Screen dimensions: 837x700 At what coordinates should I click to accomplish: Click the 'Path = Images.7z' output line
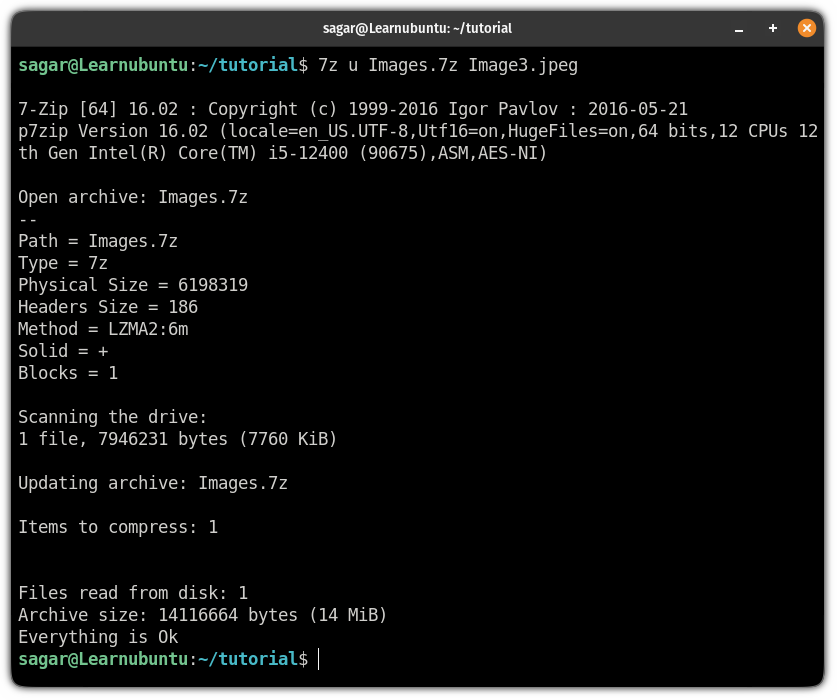(98, 241)
